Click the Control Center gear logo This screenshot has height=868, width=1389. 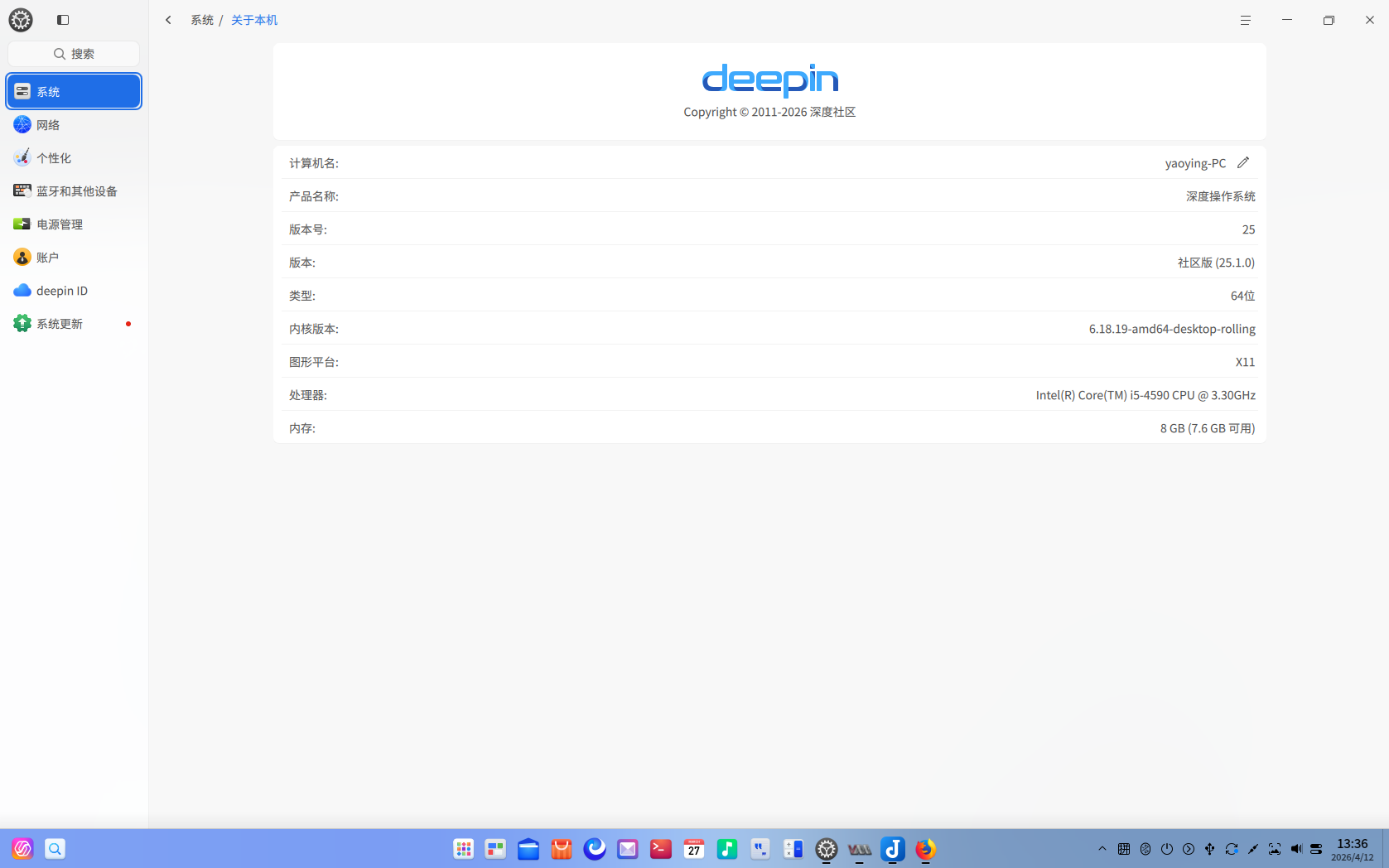[x=21, y=20]
